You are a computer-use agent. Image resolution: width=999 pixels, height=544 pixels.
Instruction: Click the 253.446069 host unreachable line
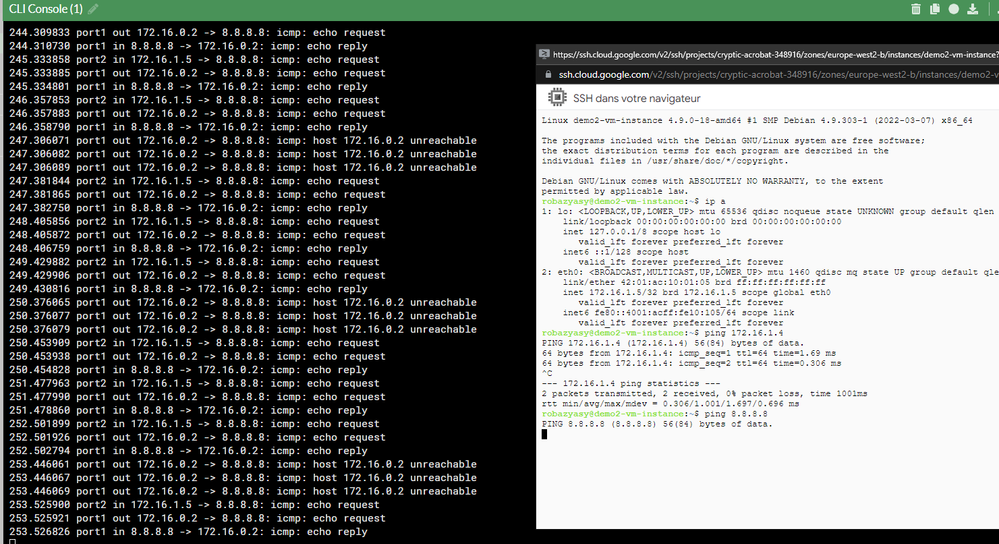click(243, 491)
